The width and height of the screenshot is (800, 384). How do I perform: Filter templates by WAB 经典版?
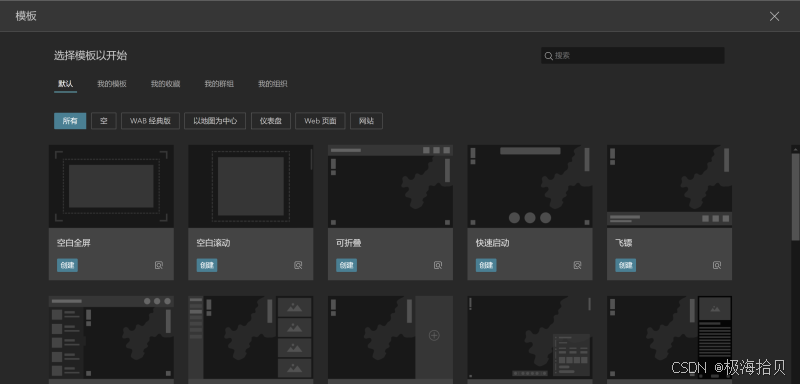[x=150, y=121]
